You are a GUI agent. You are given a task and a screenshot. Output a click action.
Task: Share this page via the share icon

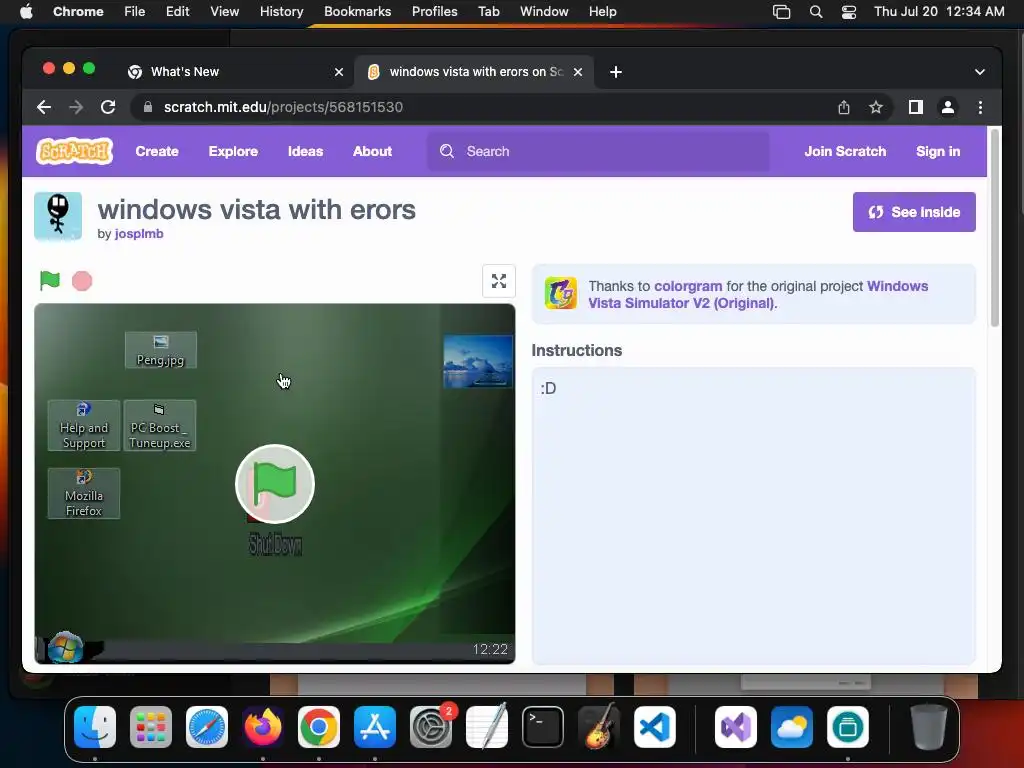844,107
